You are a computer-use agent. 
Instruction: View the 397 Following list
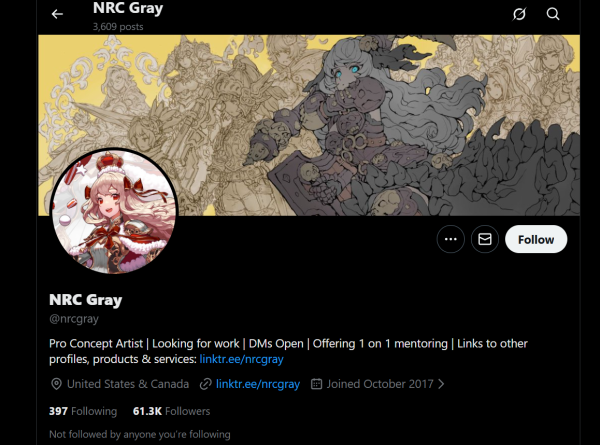tap(83, 411)
